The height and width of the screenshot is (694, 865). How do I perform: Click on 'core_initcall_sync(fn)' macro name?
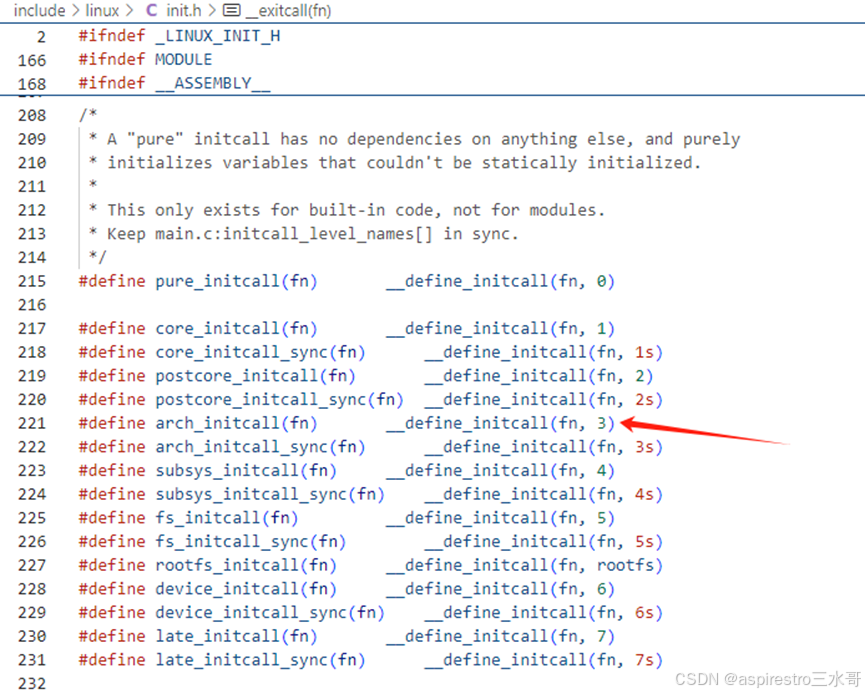tap(260, 353)
